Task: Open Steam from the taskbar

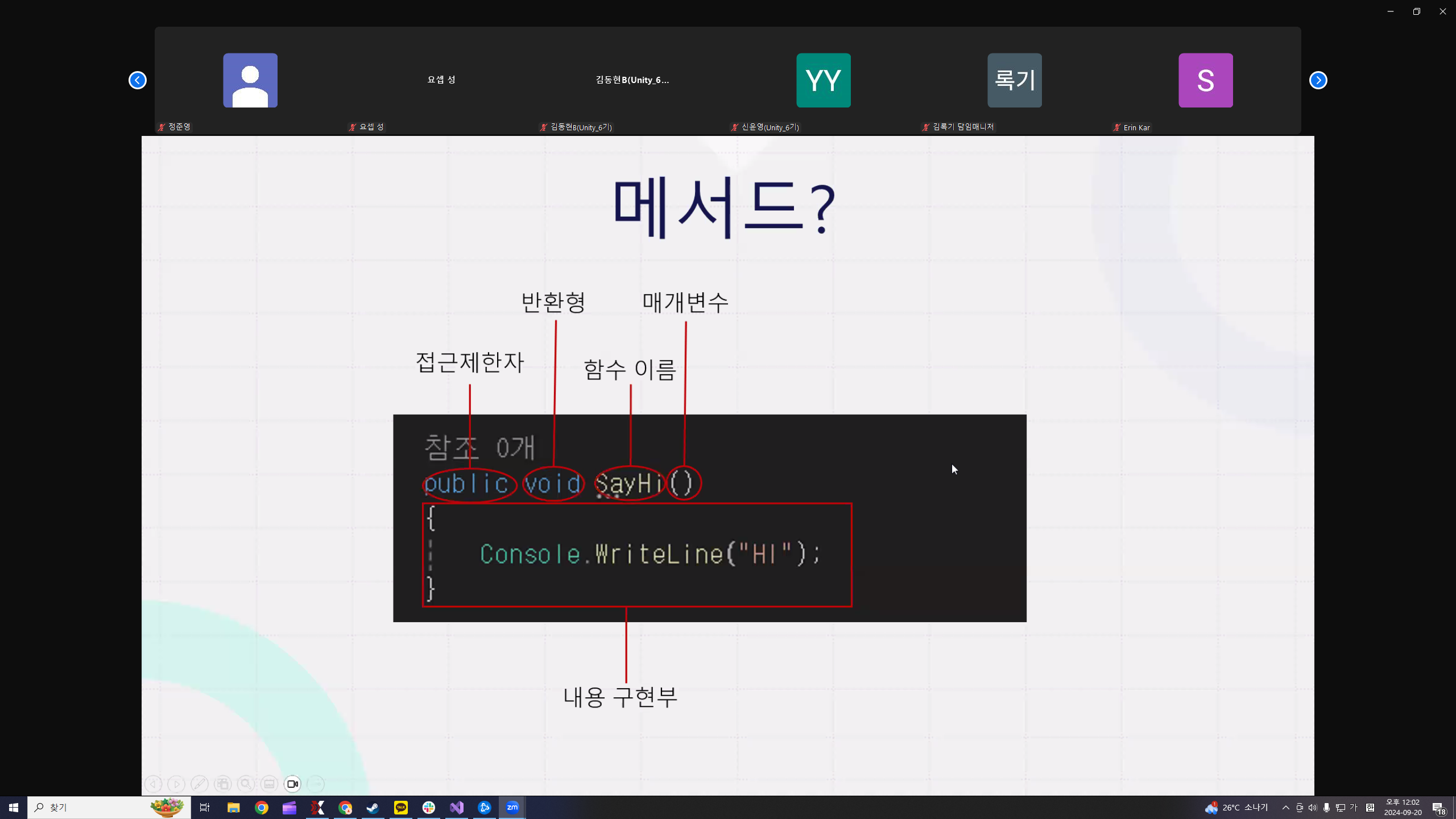Action: pos(373,808)
